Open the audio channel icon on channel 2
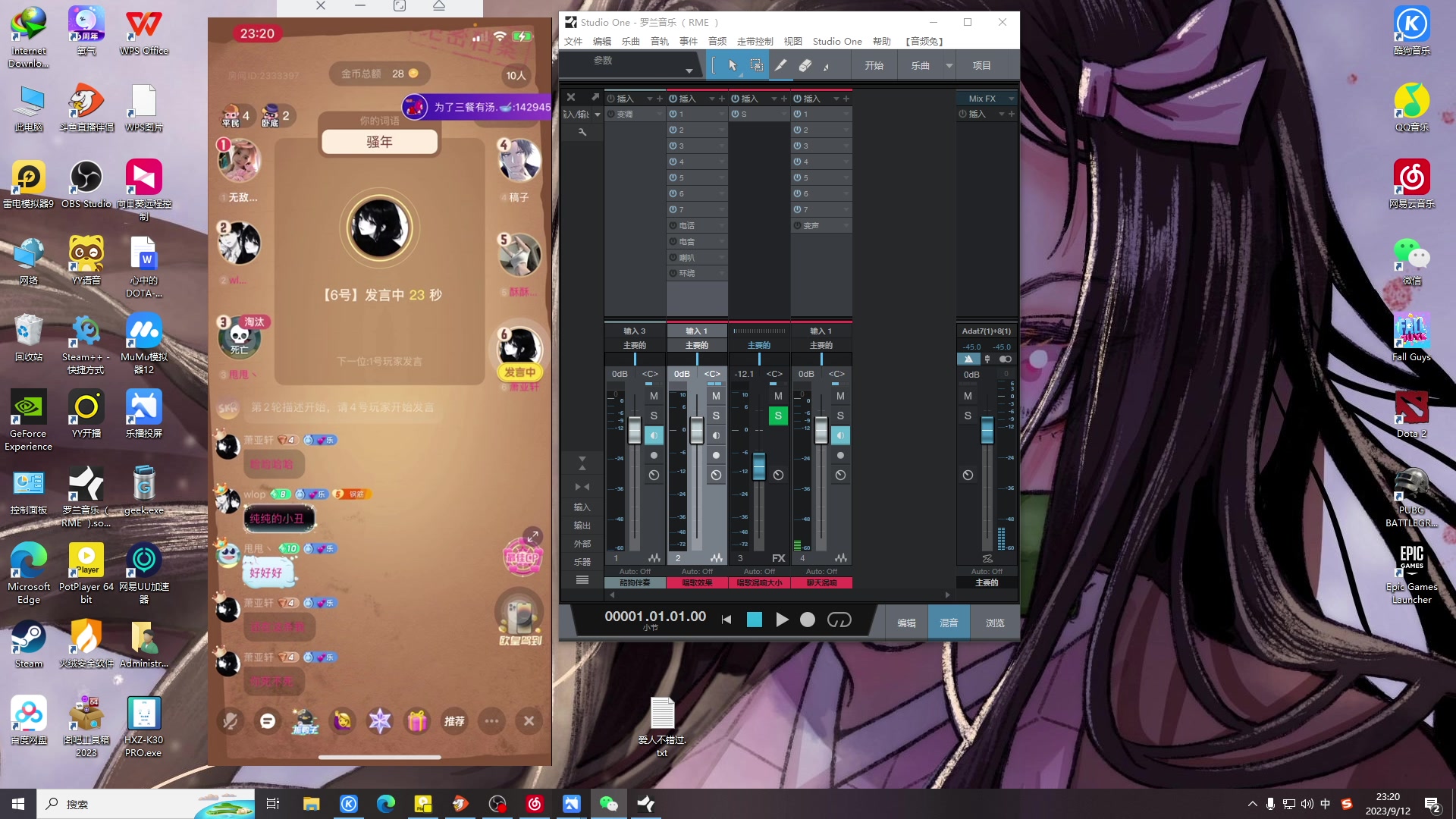The width and height of the screenshot is (1456, 819). click(x=716, y=558)
